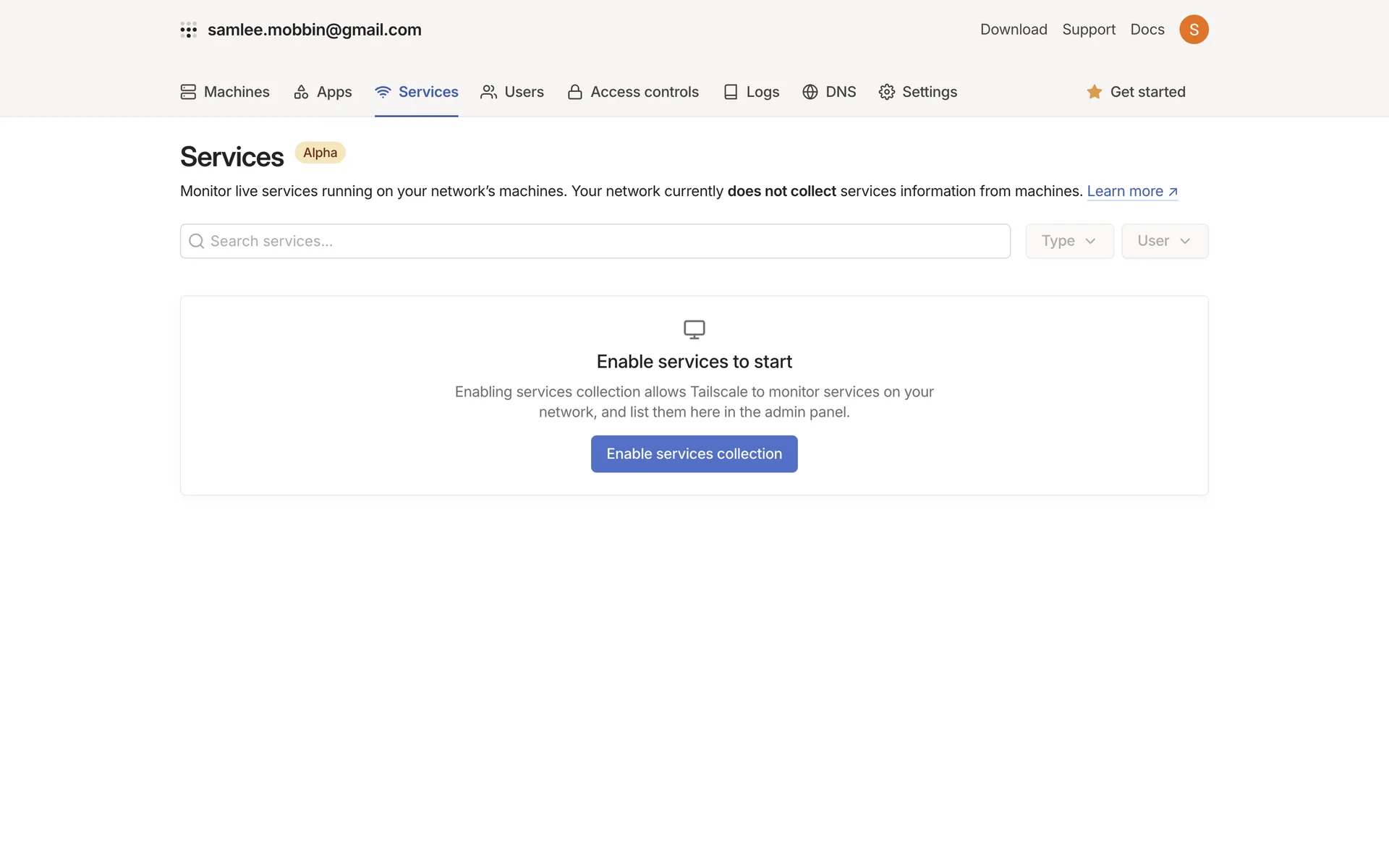Click the Logs book icon
This screenshot has height=868, width=1389.
click(731, 92)
